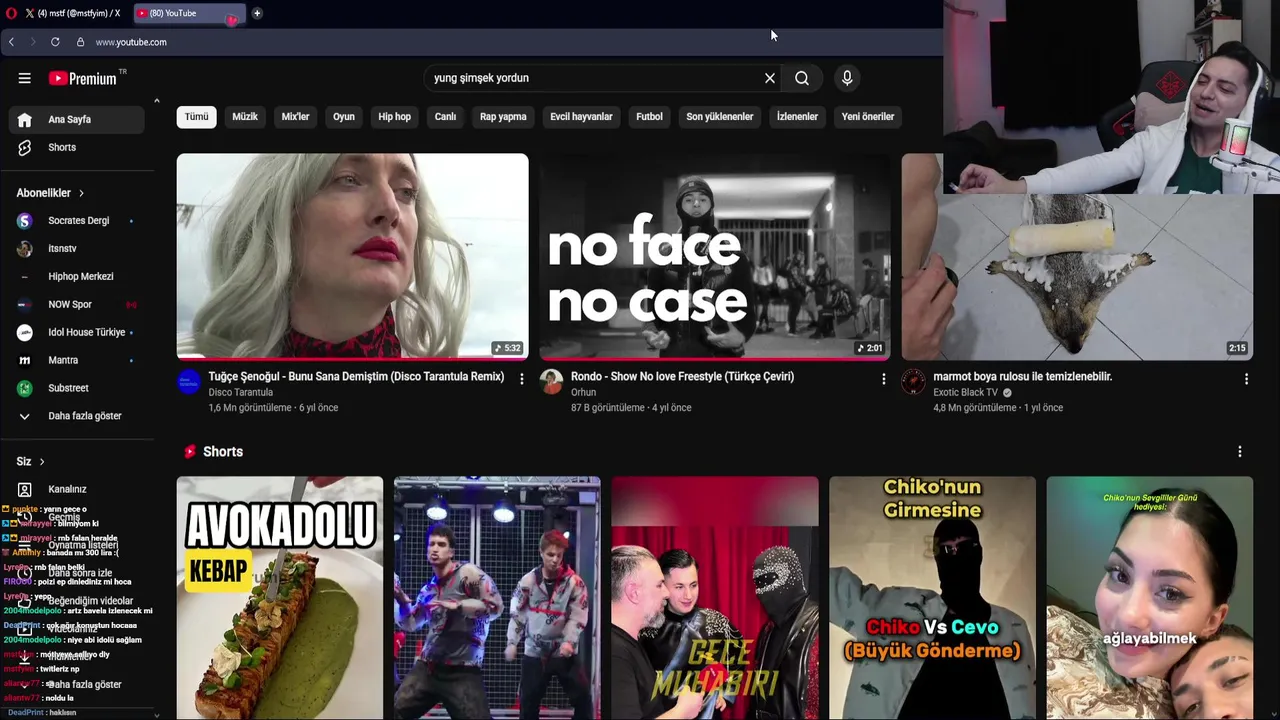Open Socrates Dergi channel subscription
Image resolution: width=1280 pixels, height=720 pixels.
click(77, 220)
